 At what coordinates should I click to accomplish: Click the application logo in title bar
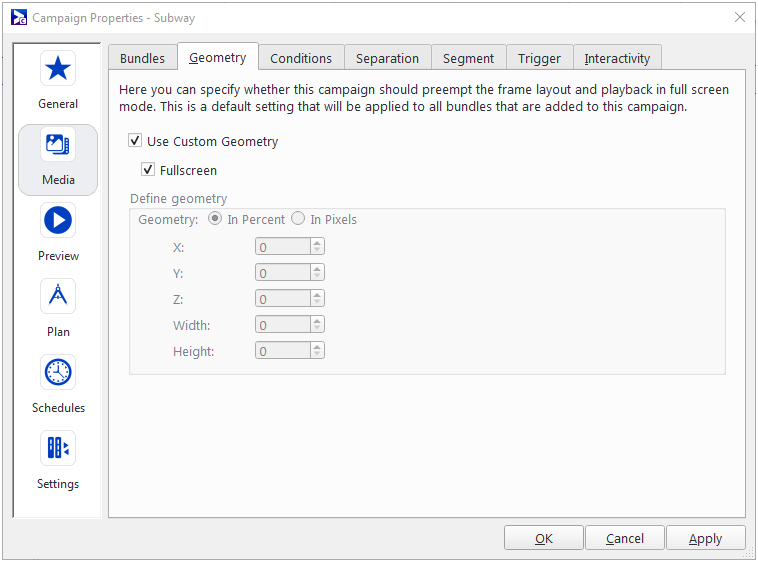(x=18, y=18)
